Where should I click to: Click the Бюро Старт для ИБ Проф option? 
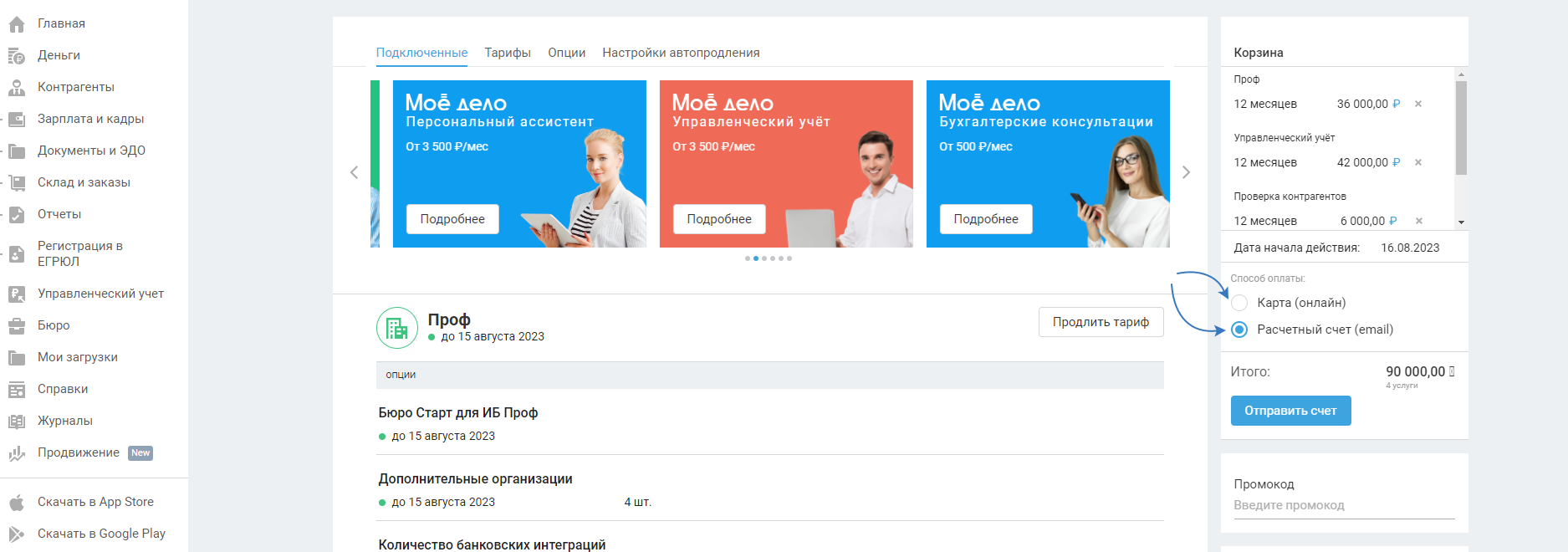458,412
